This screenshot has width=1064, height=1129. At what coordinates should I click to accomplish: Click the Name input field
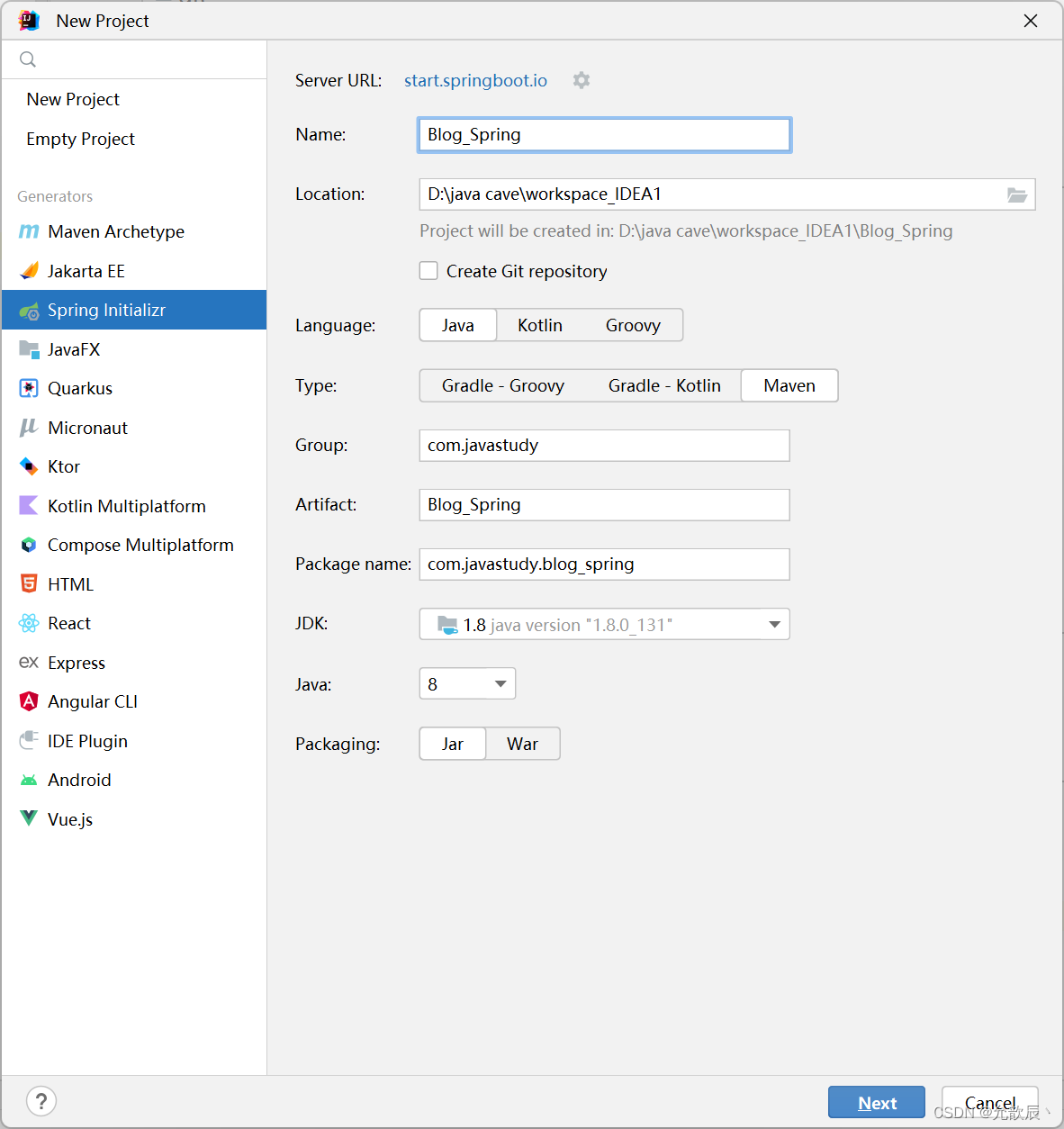tap(604, 135)
